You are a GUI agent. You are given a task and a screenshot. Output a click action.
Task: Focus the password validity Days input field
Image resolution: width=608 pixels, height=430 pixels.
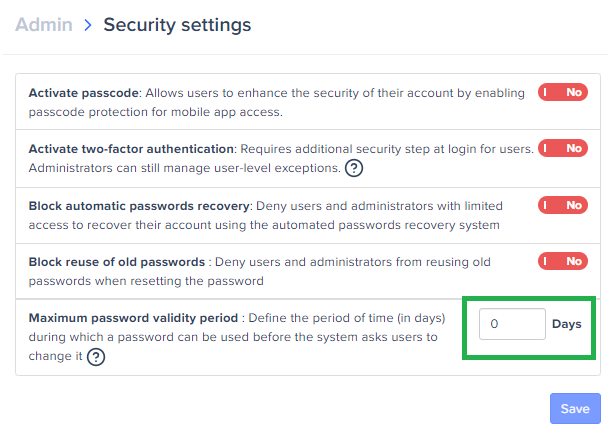click(x=512, y=324)
